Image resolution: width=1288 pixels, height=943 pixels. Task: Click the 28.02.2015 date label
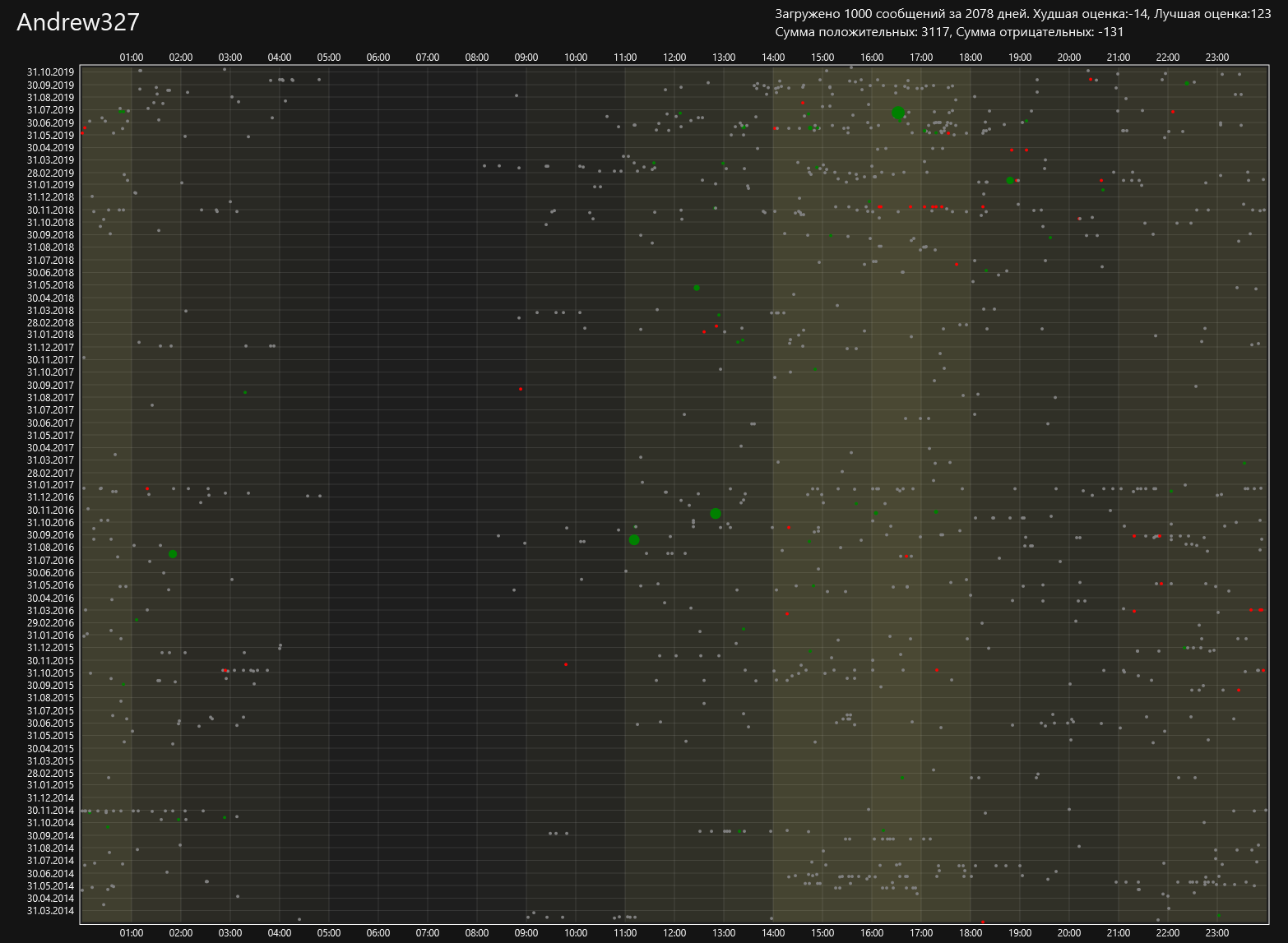click(50, 774)
